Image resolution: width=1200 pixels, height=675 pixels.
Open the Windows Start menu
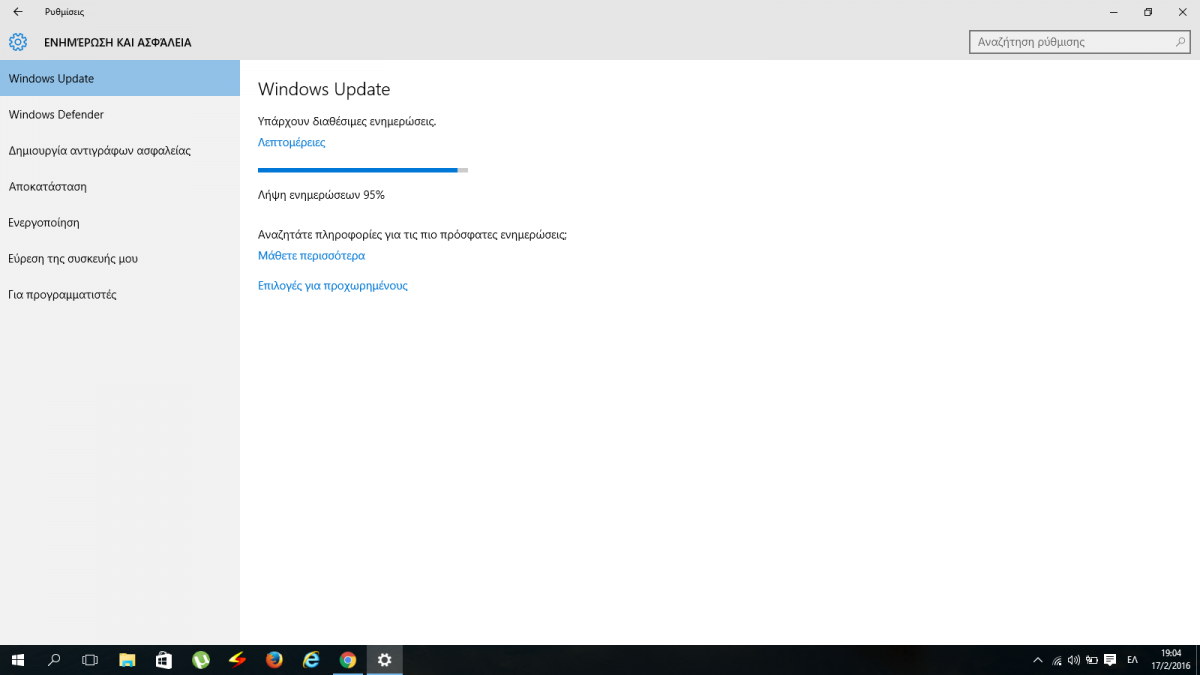click(17, 660)
